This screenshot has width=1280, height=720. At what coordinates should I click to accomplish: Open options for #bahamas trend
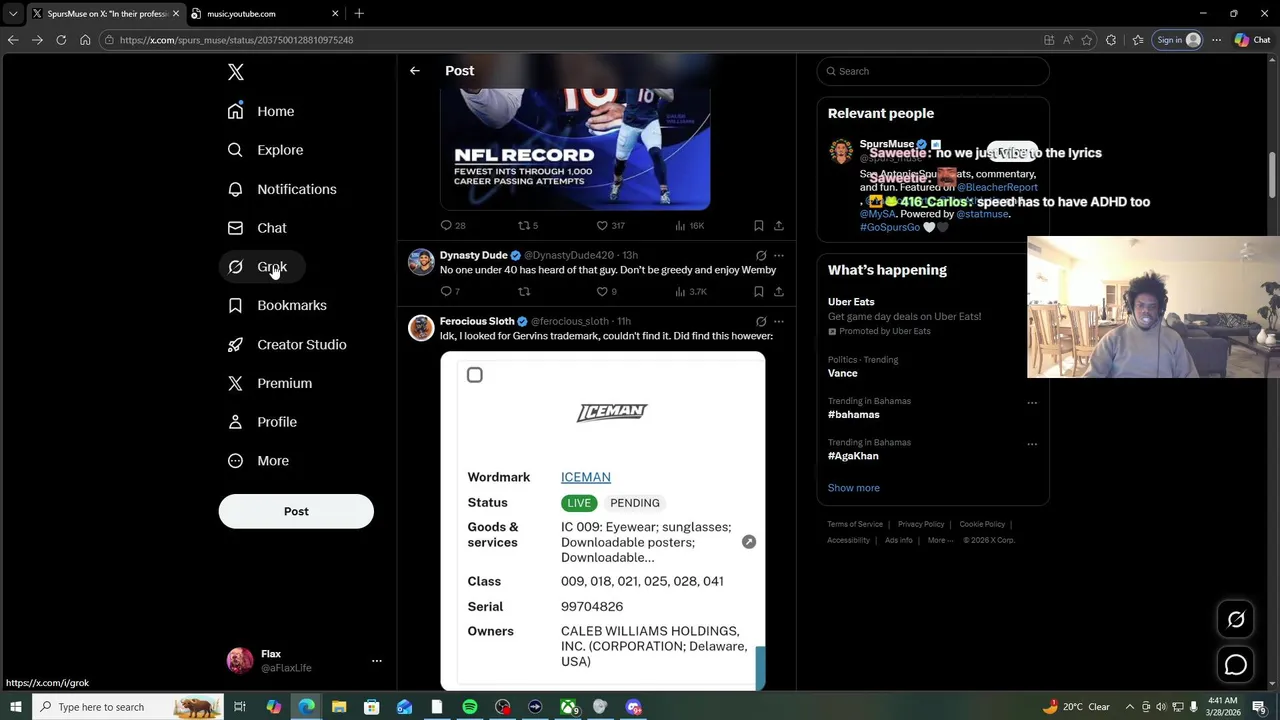[1032, 403]
